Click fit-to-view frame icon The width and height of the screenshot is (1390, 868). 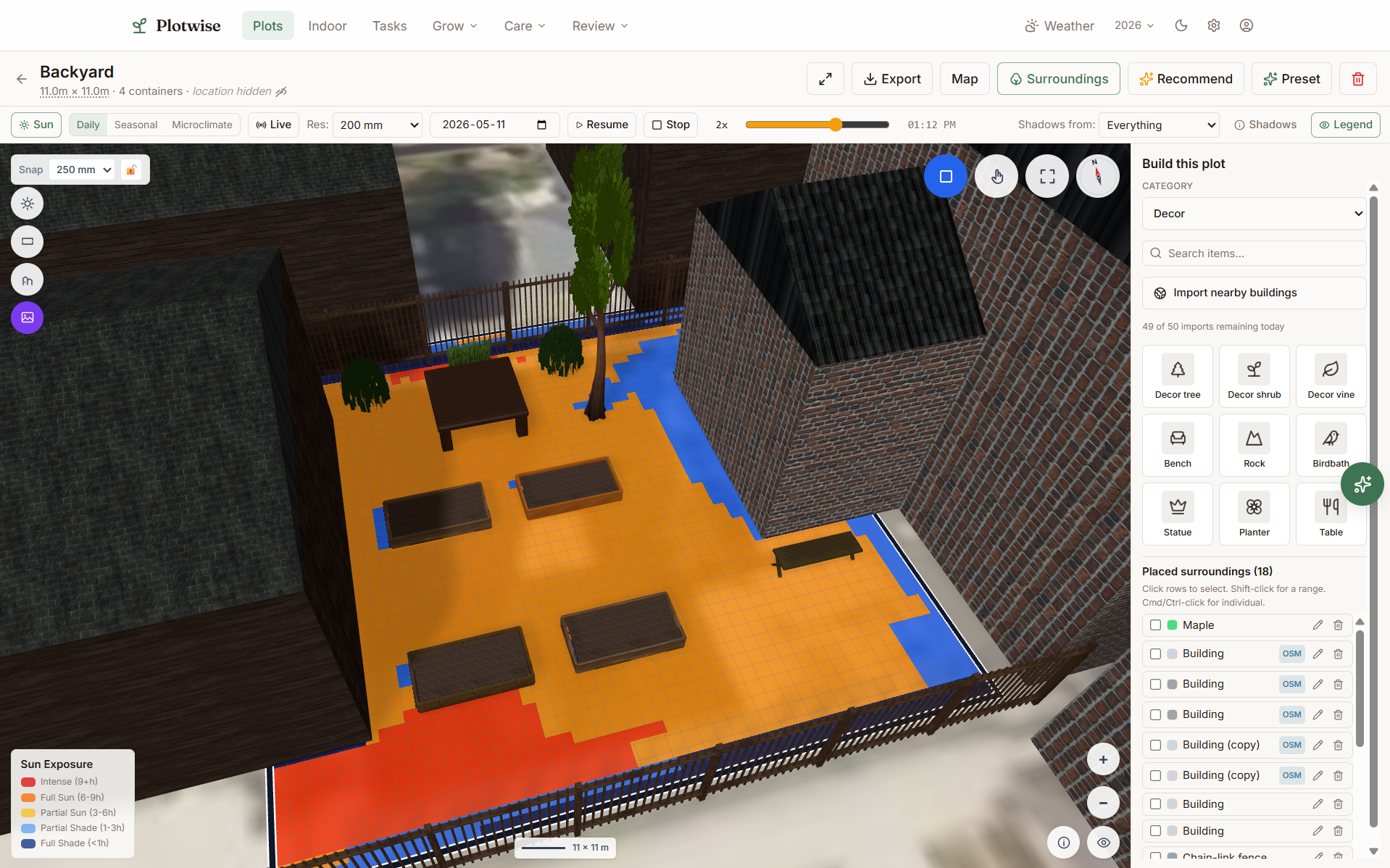[x=1047, y=176]
